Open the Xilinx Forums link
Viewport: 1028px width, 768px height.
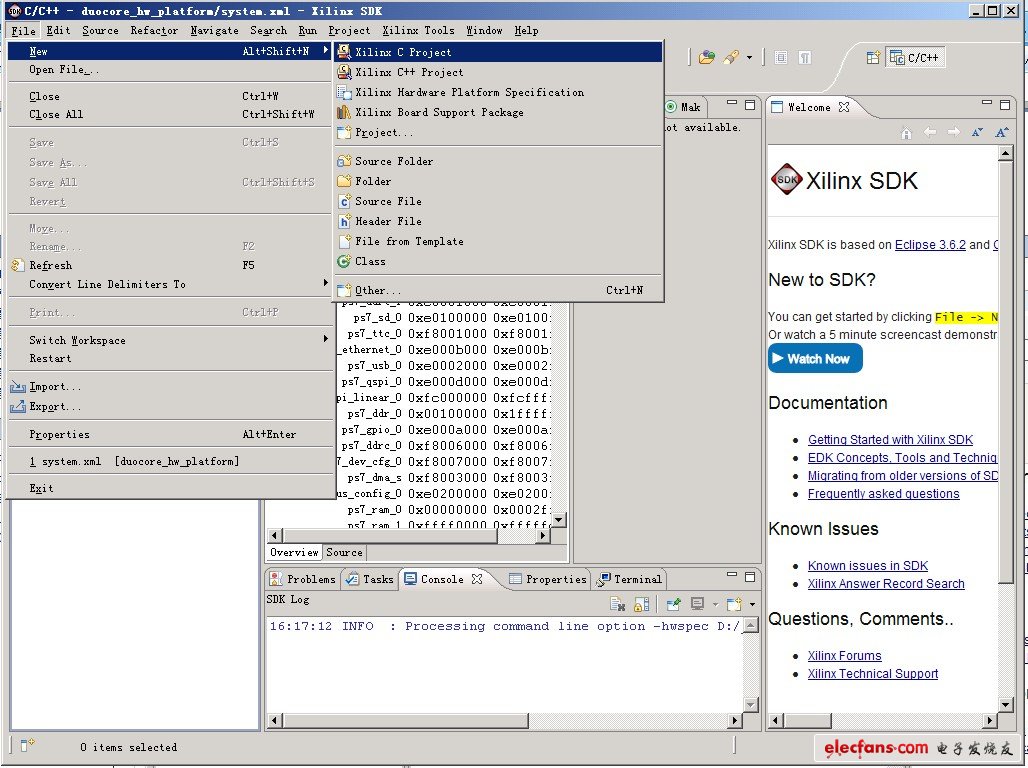click(x=844, y=656)
